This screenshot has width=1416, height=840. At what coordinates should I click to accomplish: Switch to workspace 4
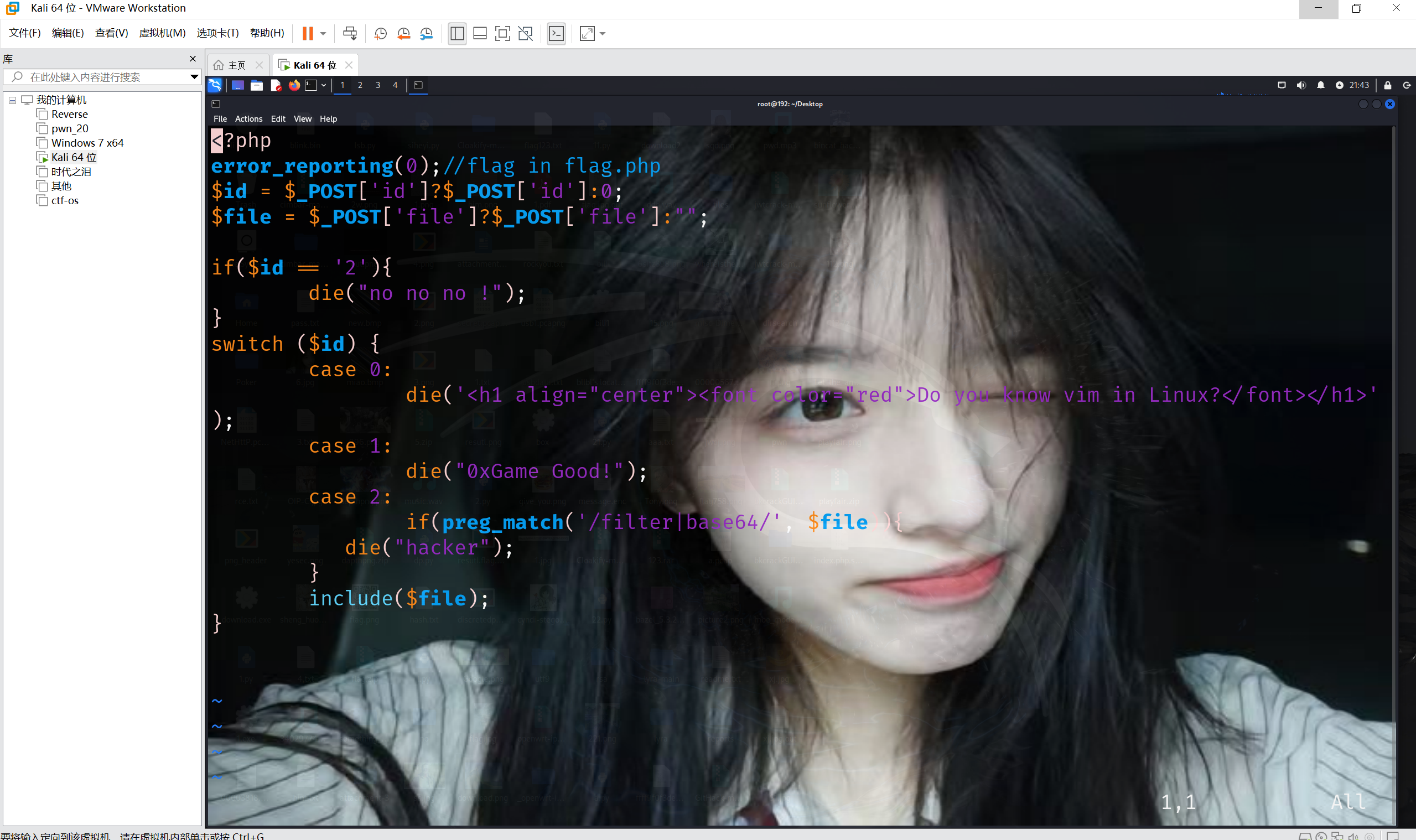click(x=395, y=85)
